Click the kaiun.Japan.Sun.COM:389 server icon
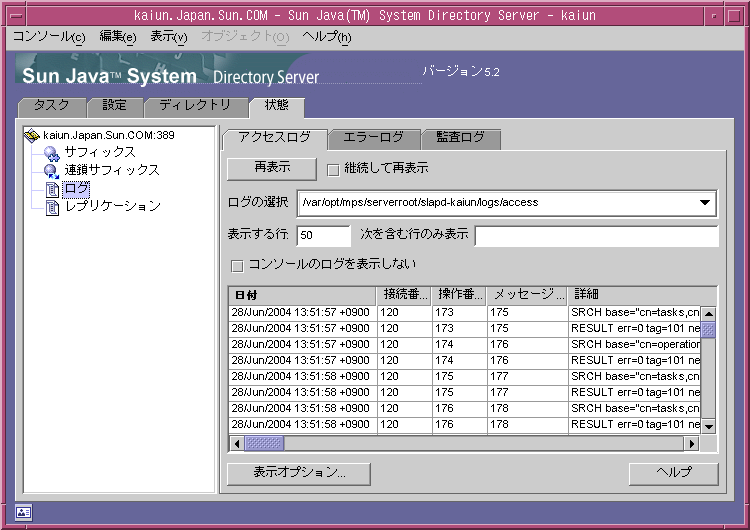Viewport: 750px width, 530px height. (32, 135)
